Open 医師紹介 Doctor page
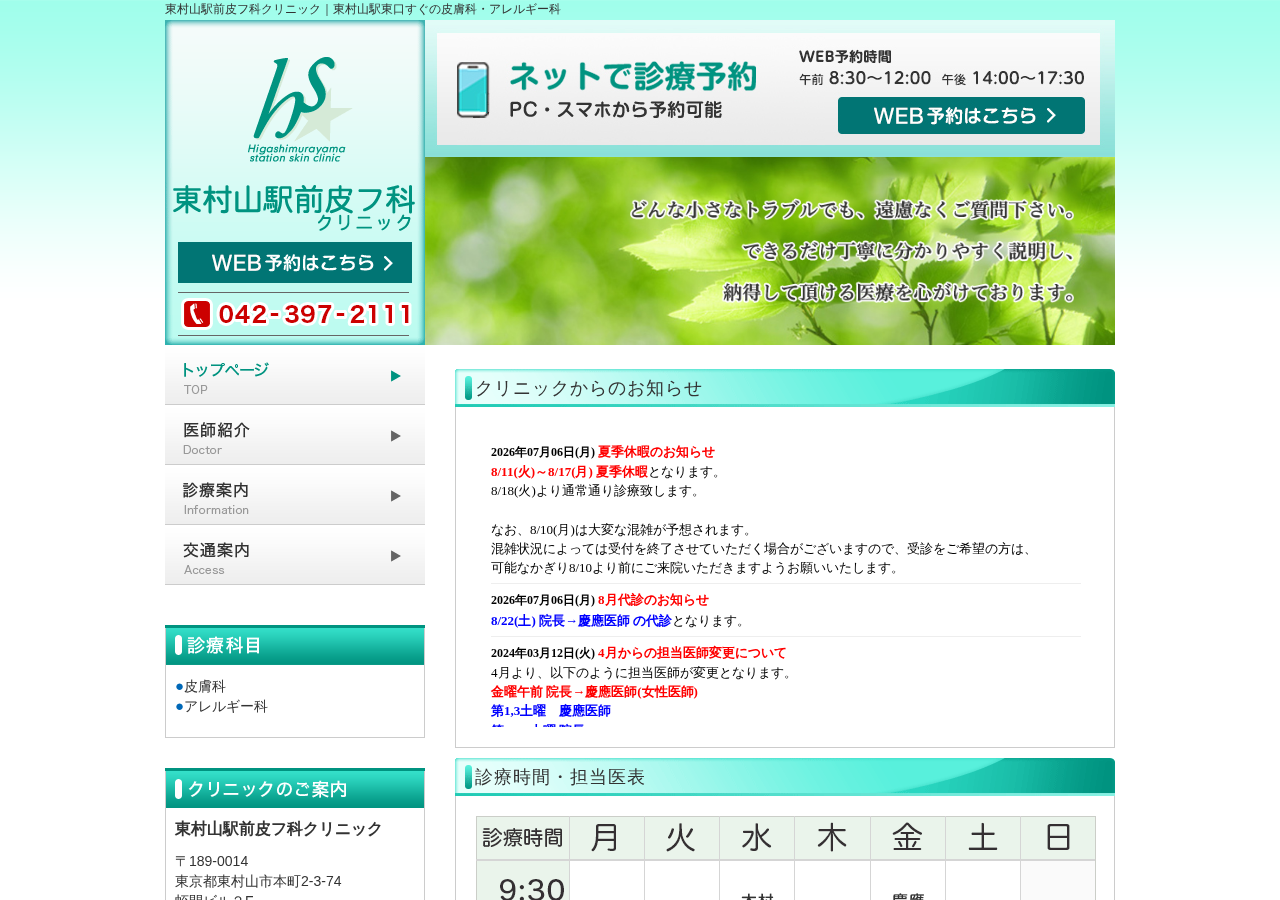 tap(295, 435)
